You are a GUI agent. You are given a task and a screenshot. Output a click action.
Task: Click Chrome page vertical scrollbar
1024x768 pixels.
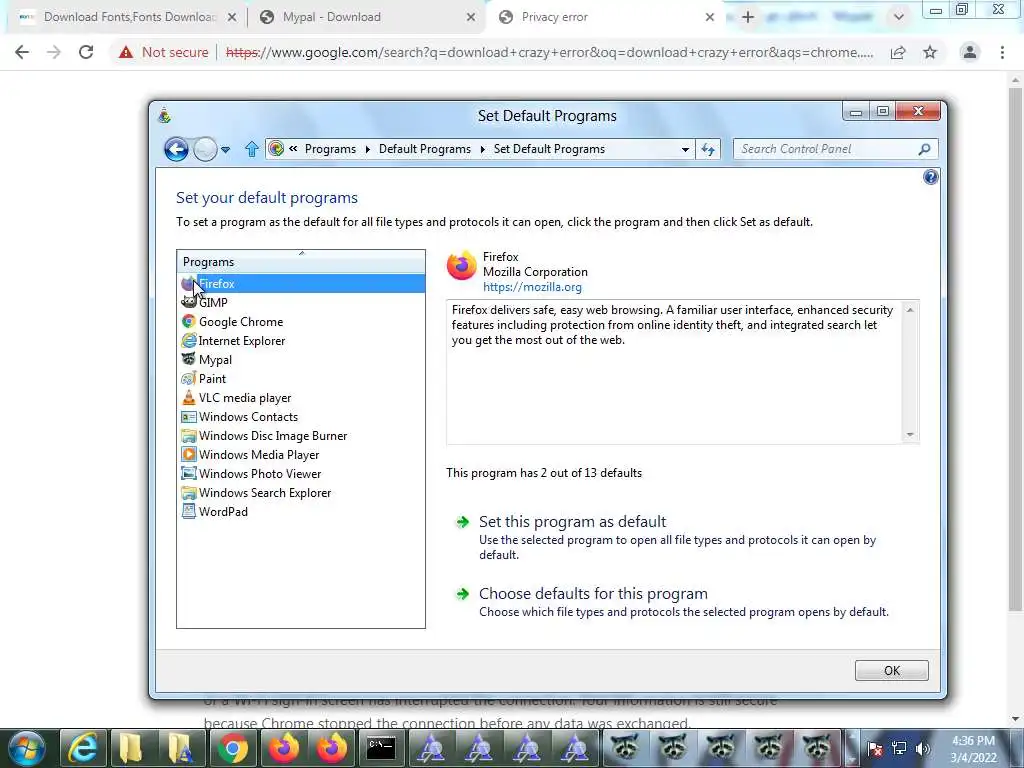(x=1015, y=349)
